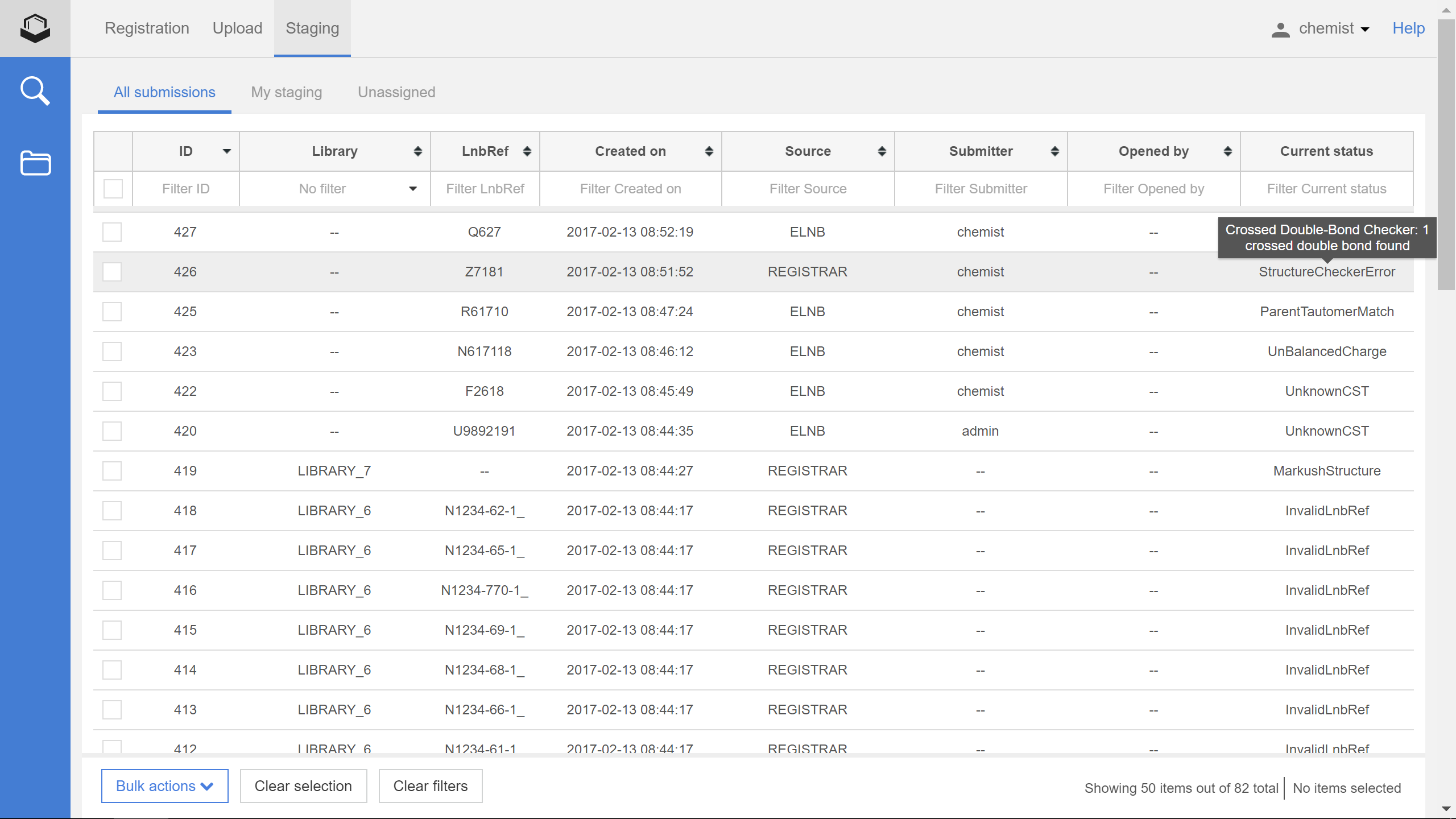1456x819 pixels.
Task: Click ParentTautomerMatch status for 425
Action: point(1327,312)
